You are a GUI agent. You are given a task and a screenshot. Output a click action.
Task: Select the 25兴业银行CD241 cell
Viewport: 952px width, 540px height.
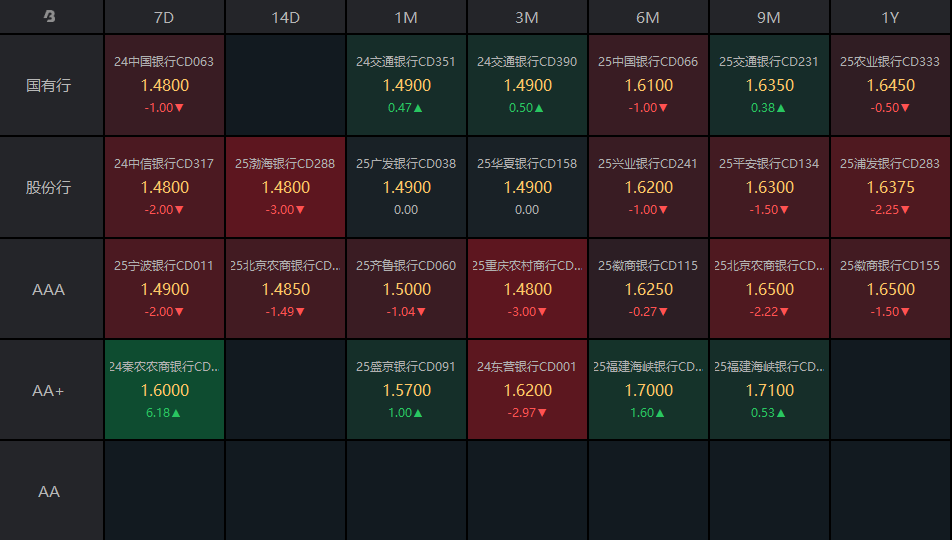tap(648, 187)
